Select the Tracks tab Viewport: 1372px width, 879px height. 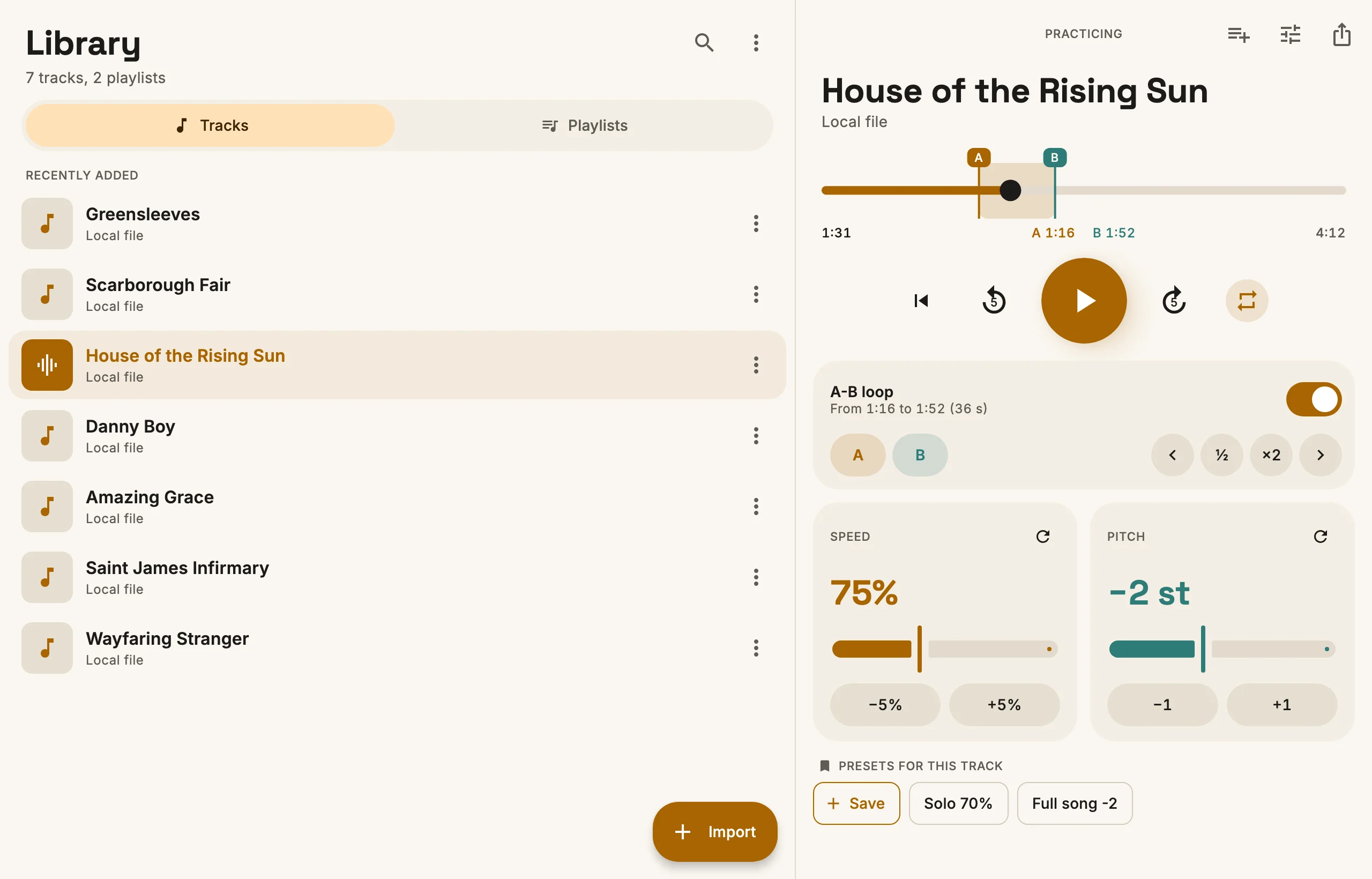pyautogui.click(x=210, y=125)
